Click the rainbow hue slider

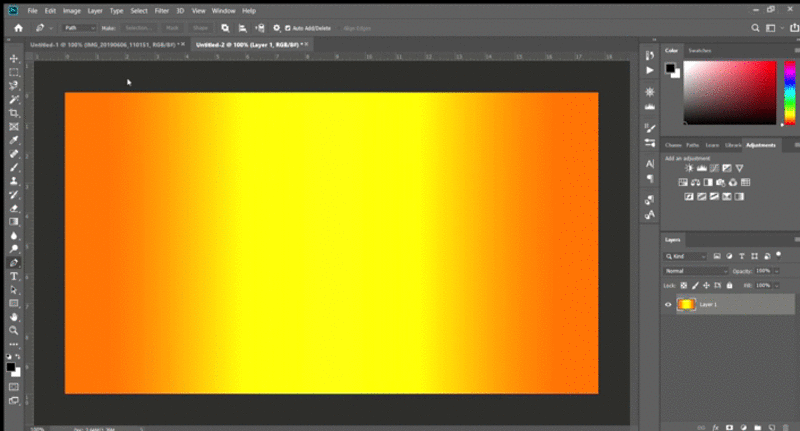[x=789, y=92]
